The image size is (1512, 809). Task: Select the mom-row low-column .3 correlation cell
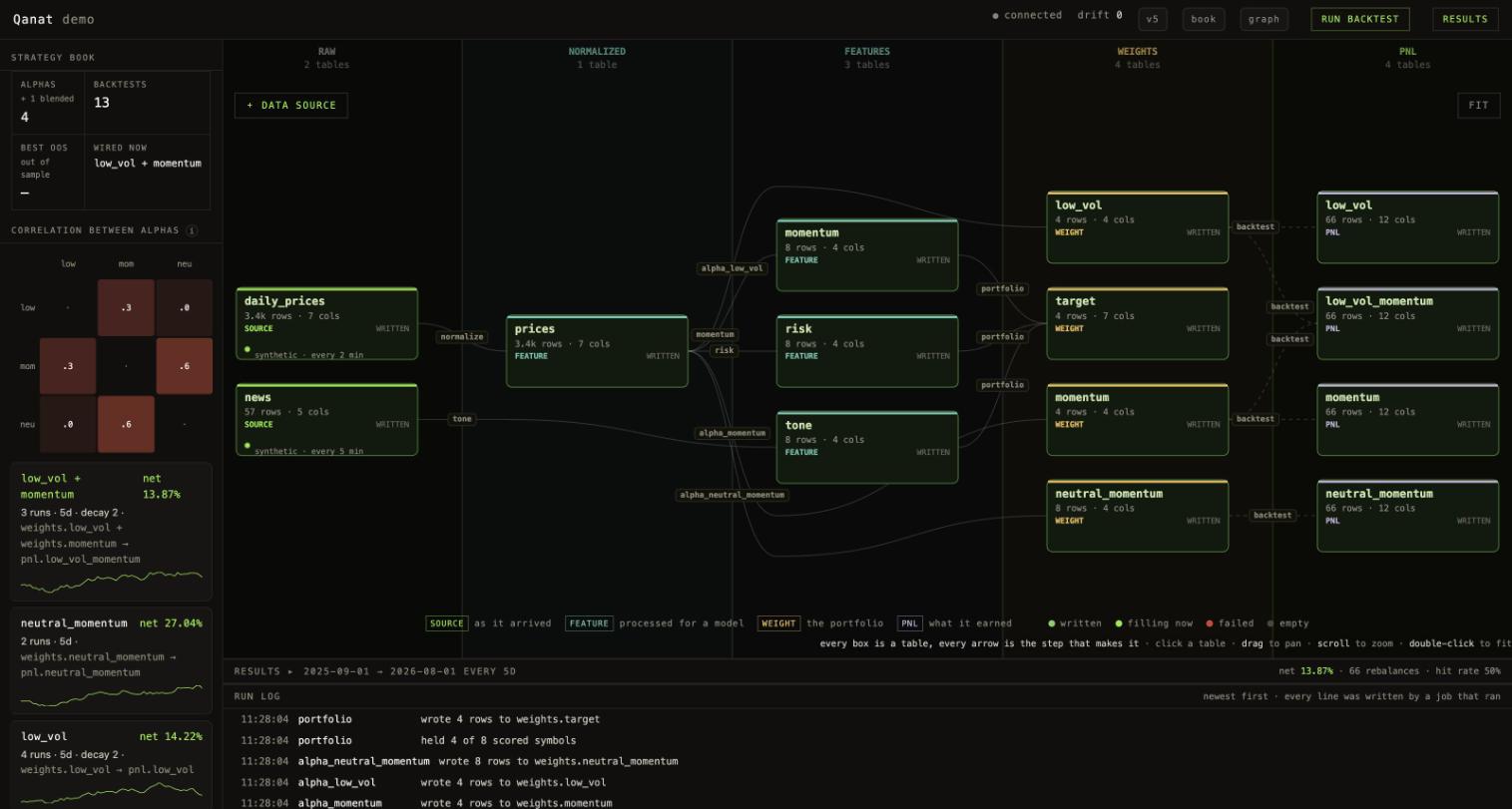(x=68, y=366)
